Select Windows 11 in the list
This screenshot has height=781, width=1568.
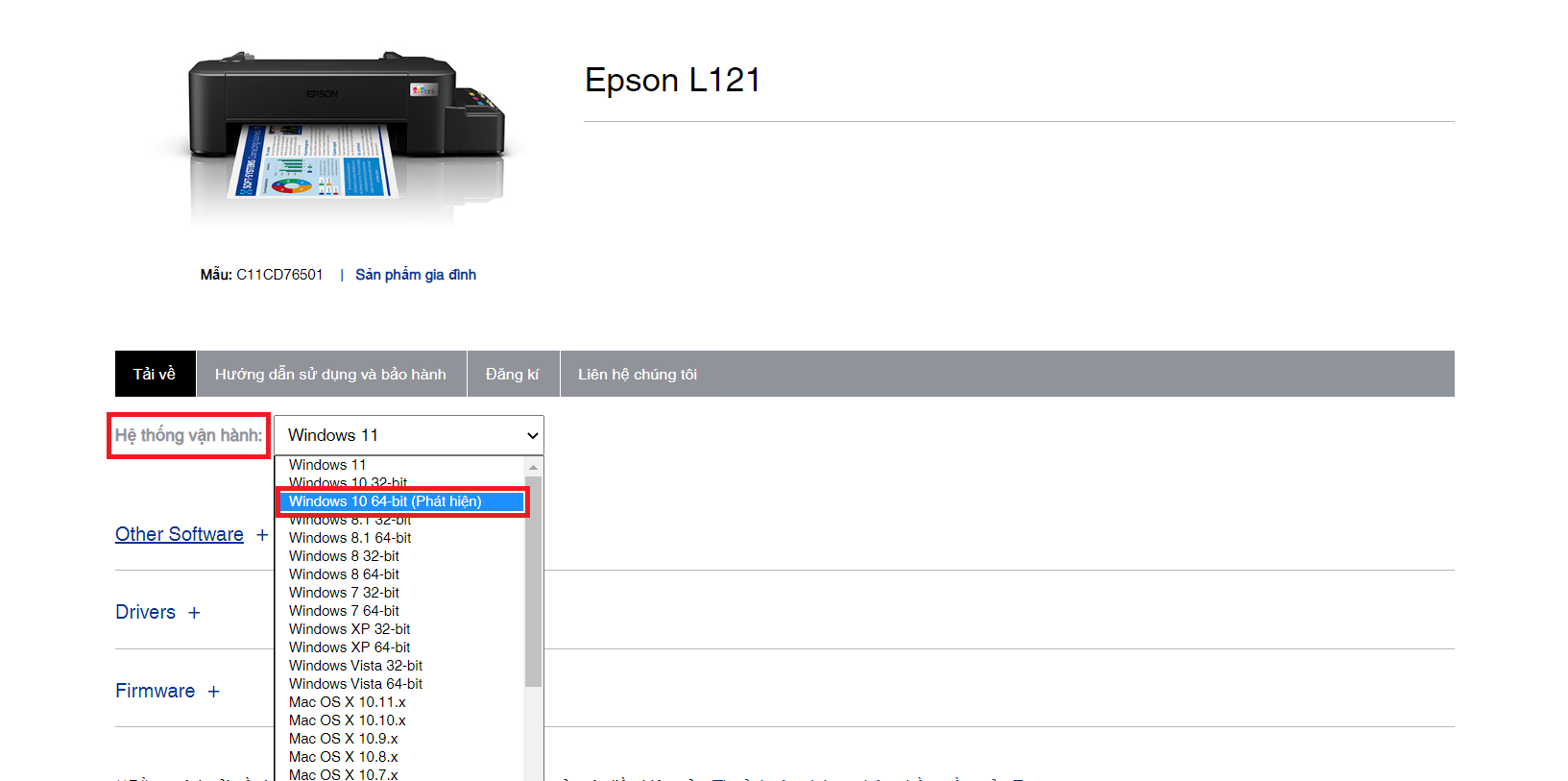[399, 465]
